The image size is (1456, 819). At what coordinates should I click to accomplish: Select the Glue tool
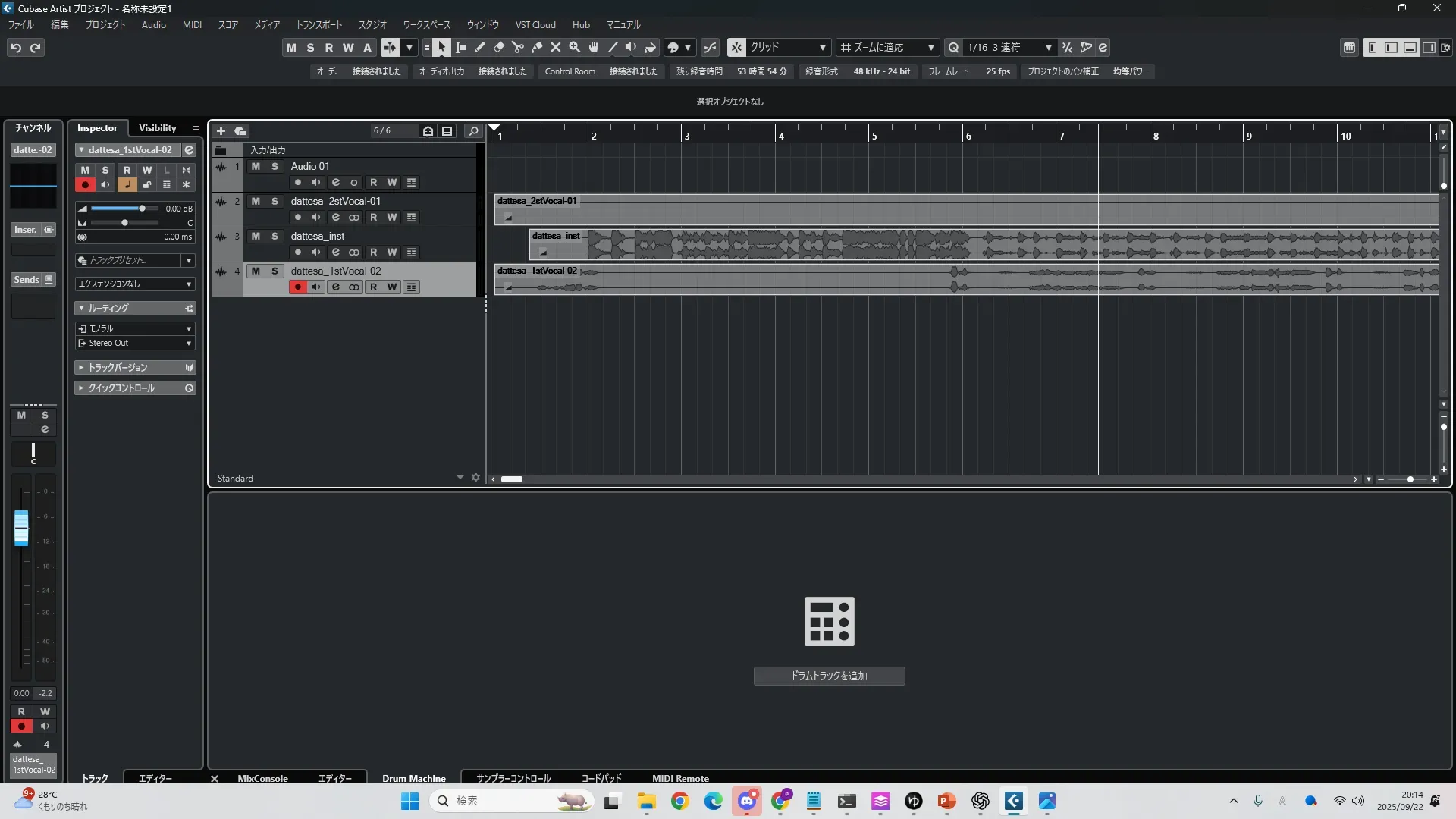point(537,48)
